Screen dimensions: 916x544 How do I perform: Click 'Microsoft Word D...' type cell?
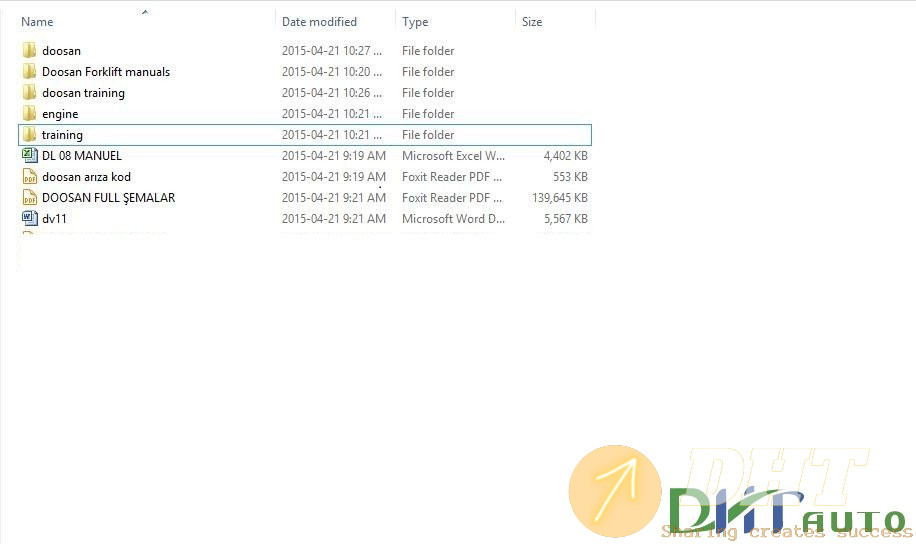pos(453,219)
